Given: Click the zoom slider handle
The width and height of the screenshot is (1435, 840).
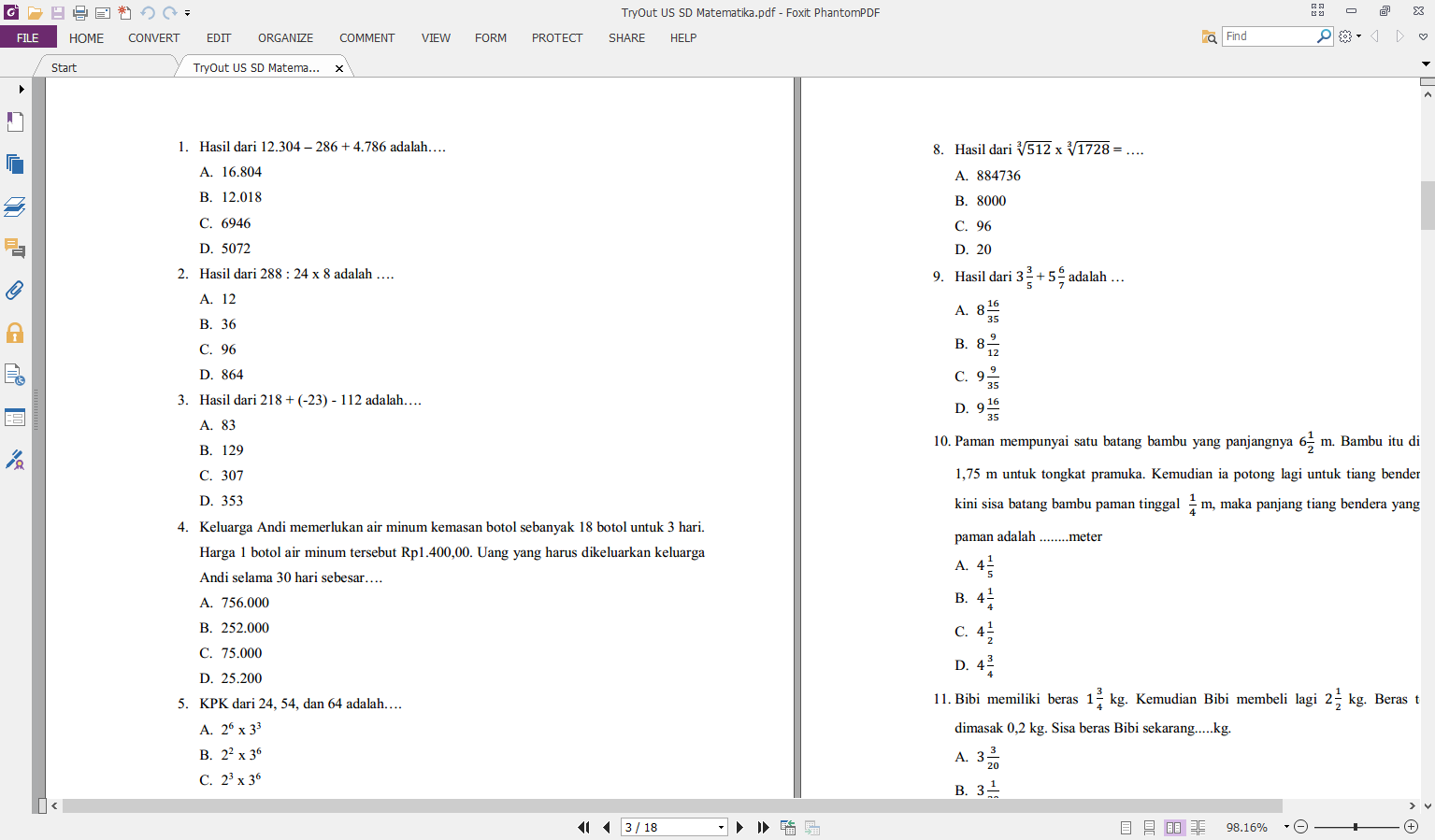Looking at the screenshot, I should (x=1356, y=827).
